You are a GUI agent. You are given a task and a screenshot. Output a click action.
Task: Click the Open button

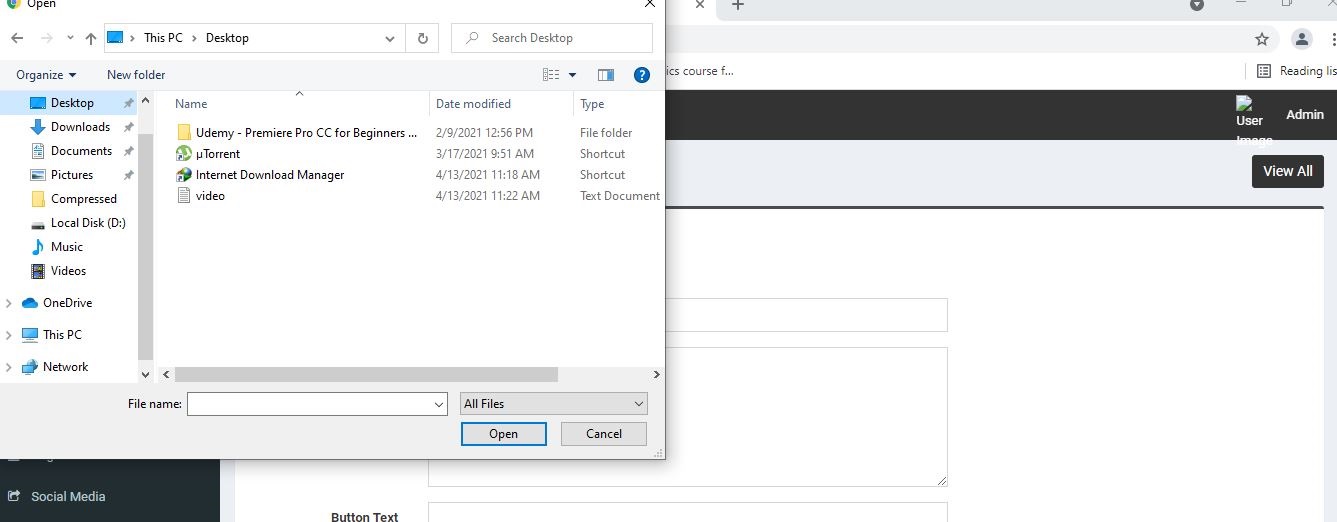click(x=503, y=434)
